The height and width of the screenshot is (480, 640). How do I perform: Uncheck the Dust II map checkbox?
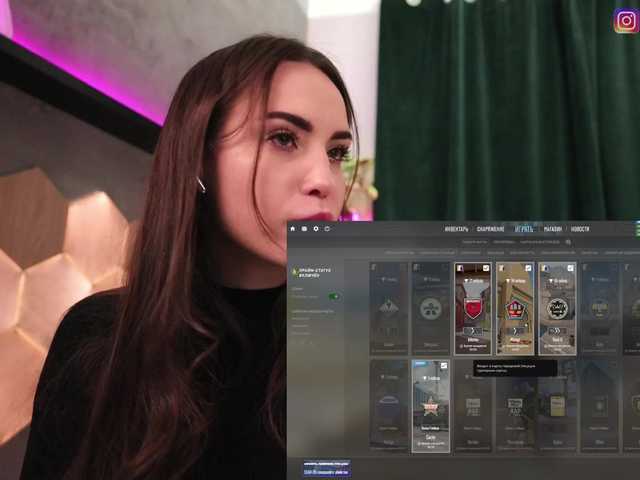coord(570,268)
